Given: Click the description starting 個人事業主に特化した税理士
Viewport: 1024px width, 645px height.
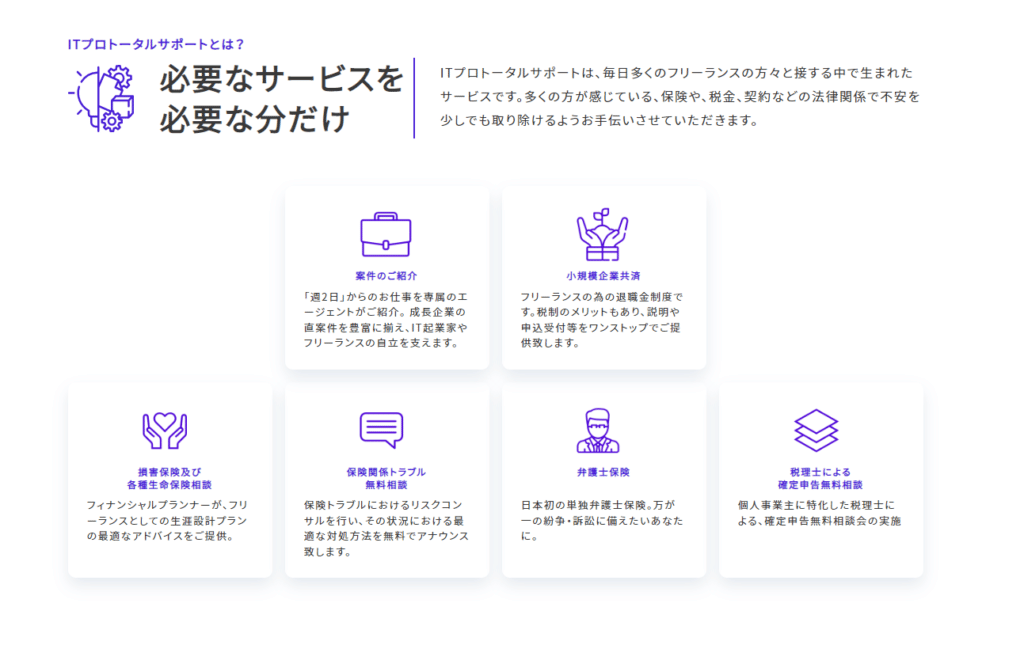Looking at the screenshot, I should 820,513.
